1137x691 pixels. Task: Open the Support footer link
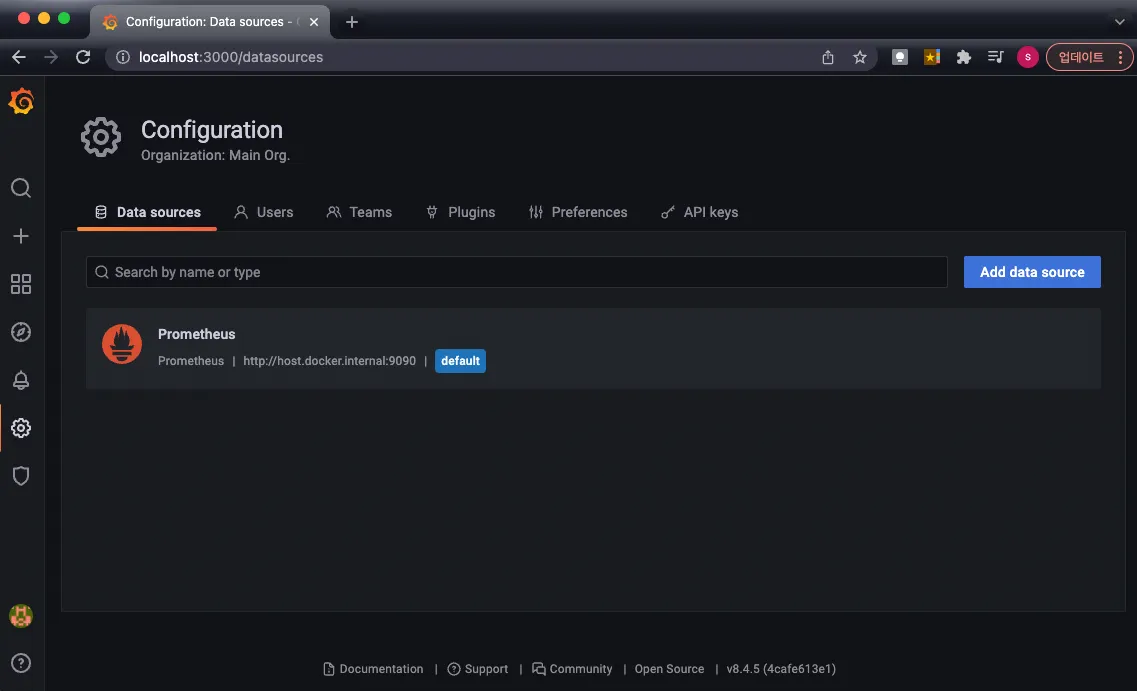[x=478, y=669]
